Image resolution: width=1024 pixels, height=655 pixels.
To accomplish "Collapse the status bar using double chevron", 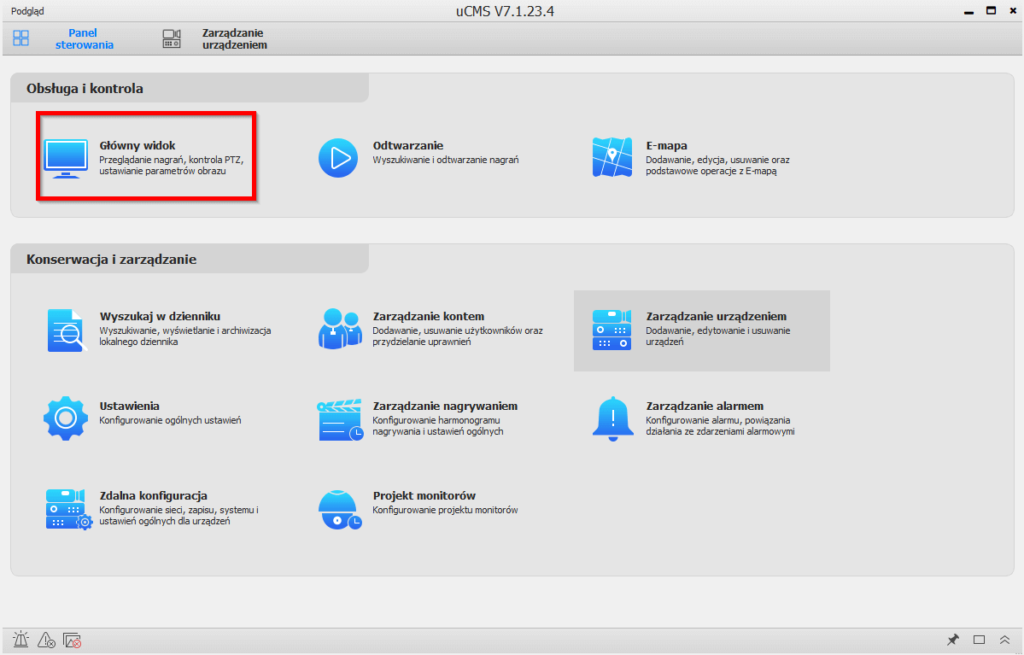I will 1005,639.
